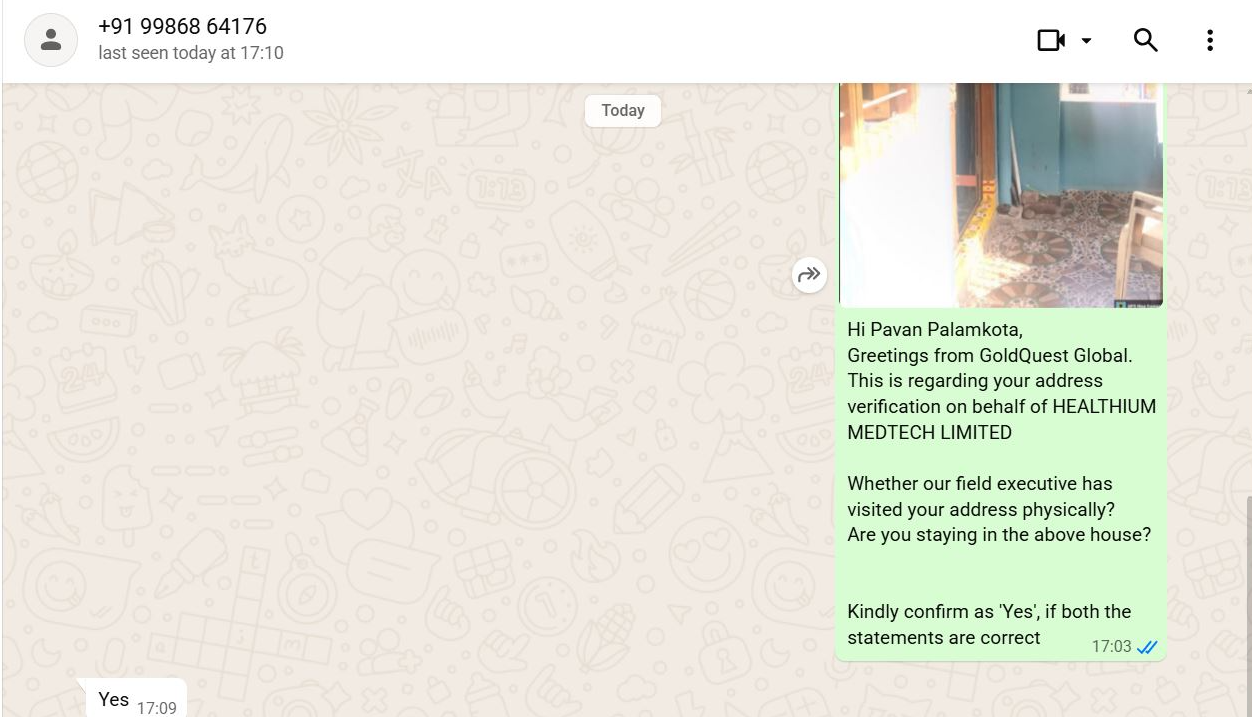
Task: Search within this chat
Action: pyautogui.click(x=1145, y=40)
